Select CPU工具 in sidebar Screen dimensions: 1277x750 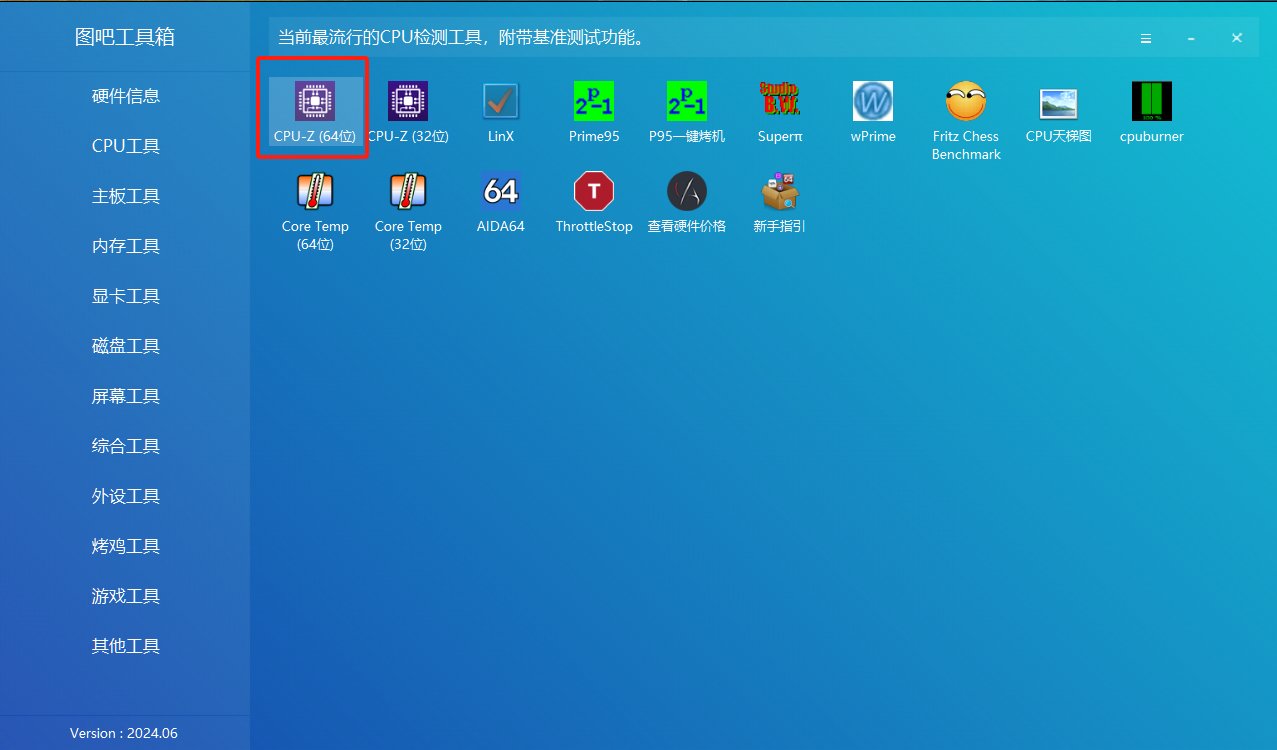(126, 146)
